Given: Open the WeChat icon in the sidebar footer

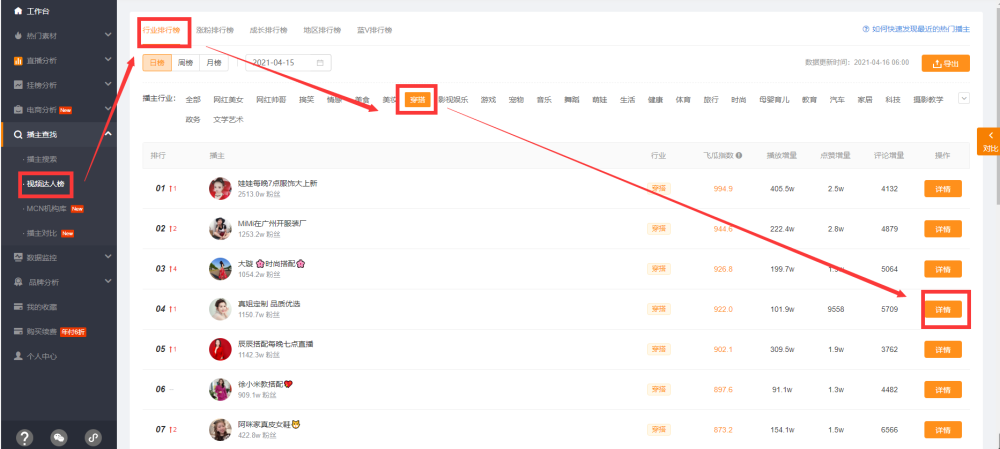Looking at the screenshot, I should click(x=59, y=438).
